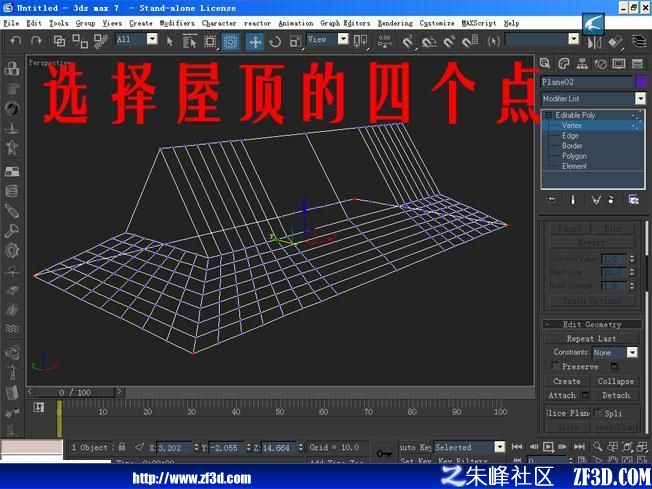Open reference coordinate View dropdown
Viewport: 652px width, 489px height.
click(x=343, y=39)
